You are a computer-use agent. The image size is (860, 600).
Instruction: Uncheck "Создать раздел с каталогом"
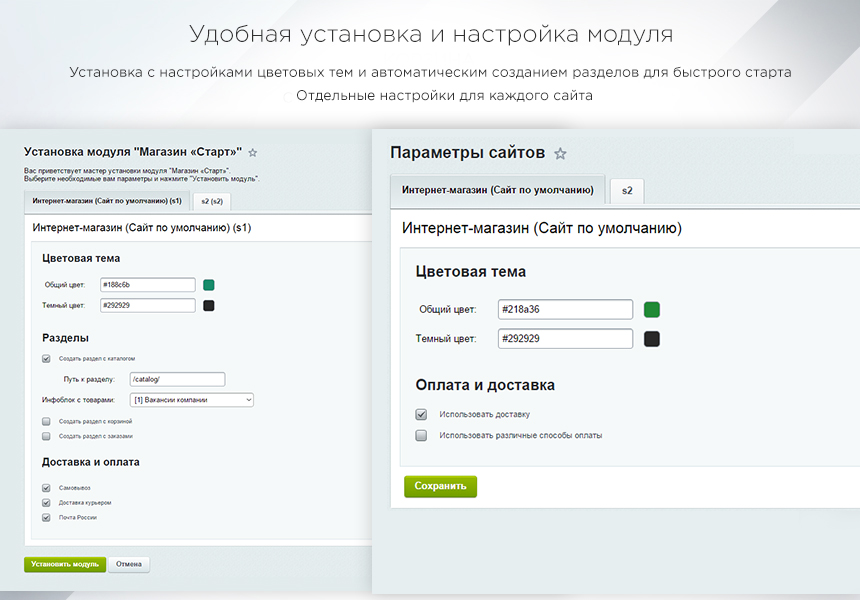point(44,360)
